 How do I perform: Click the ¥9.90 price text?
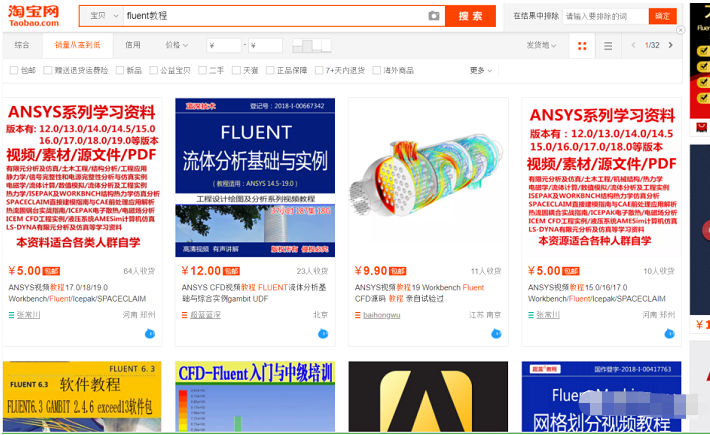point(371,271)
